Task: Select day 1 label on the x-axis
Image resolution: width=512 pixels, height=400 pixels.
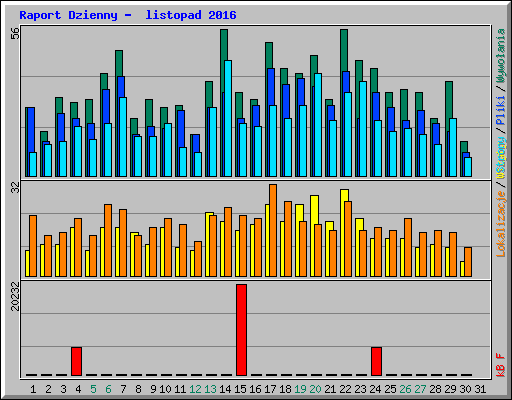Action: pyautogui.click(x=33, y=389)
